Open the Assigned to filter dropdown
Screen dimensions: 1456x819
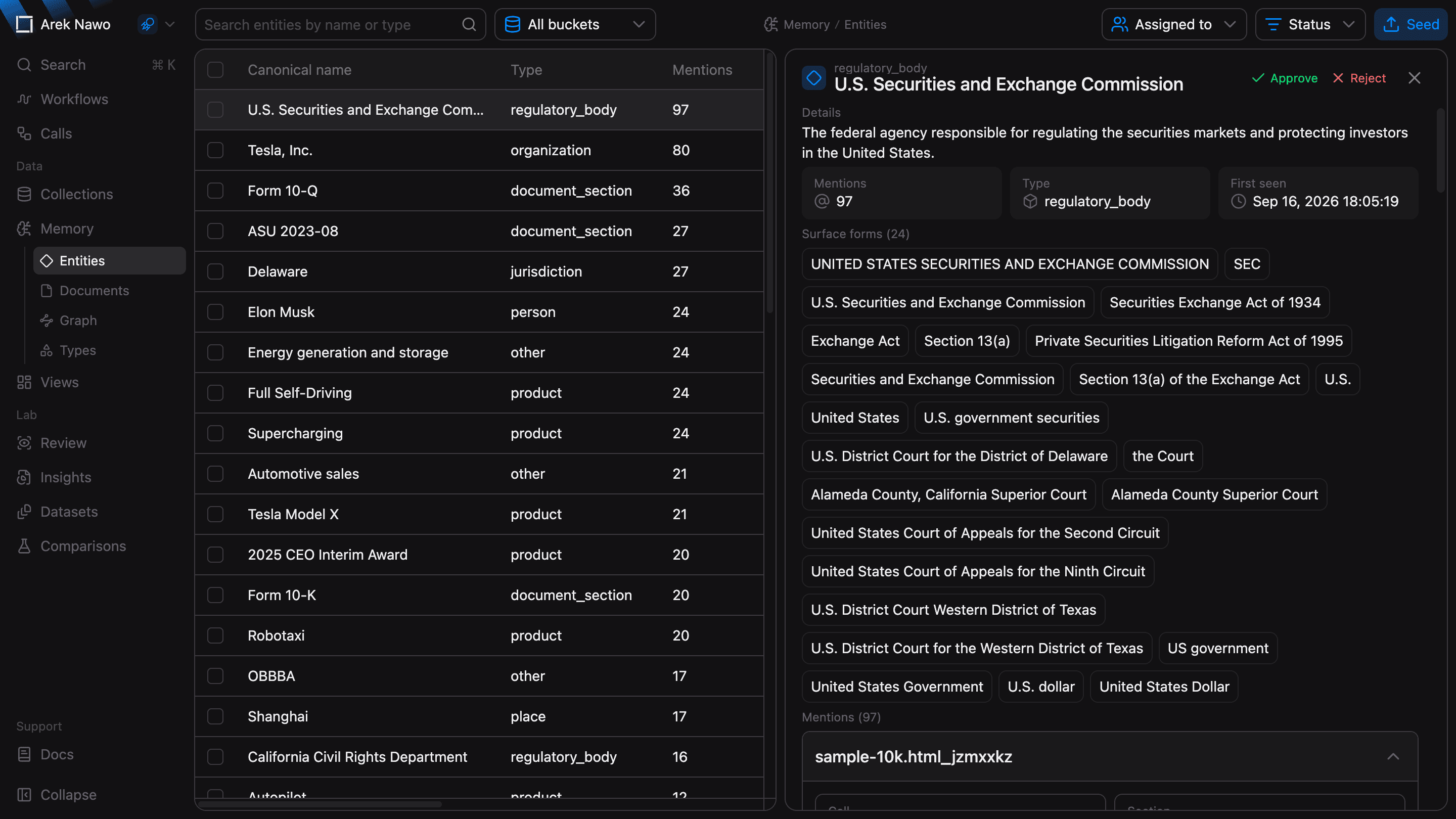click(1173, 24)
